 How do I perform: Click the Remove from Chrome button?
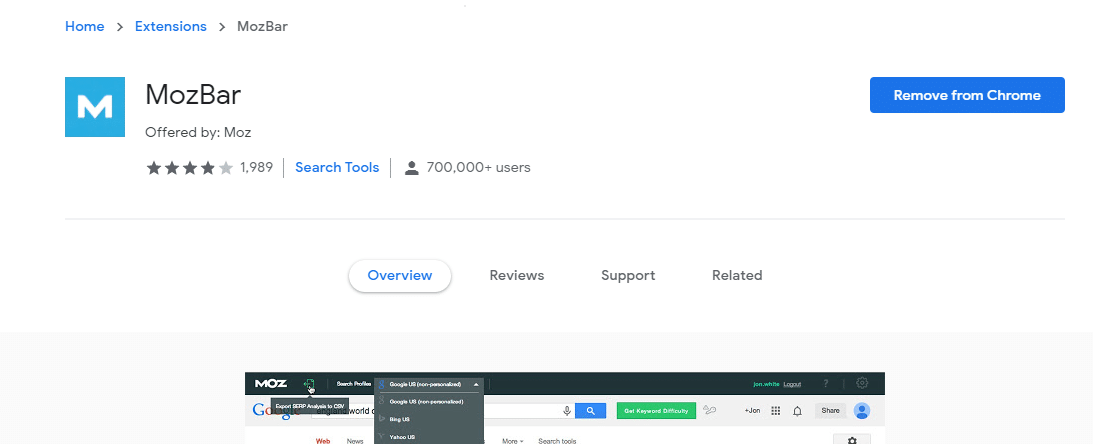pyautogui.click(x=967, y=95)
